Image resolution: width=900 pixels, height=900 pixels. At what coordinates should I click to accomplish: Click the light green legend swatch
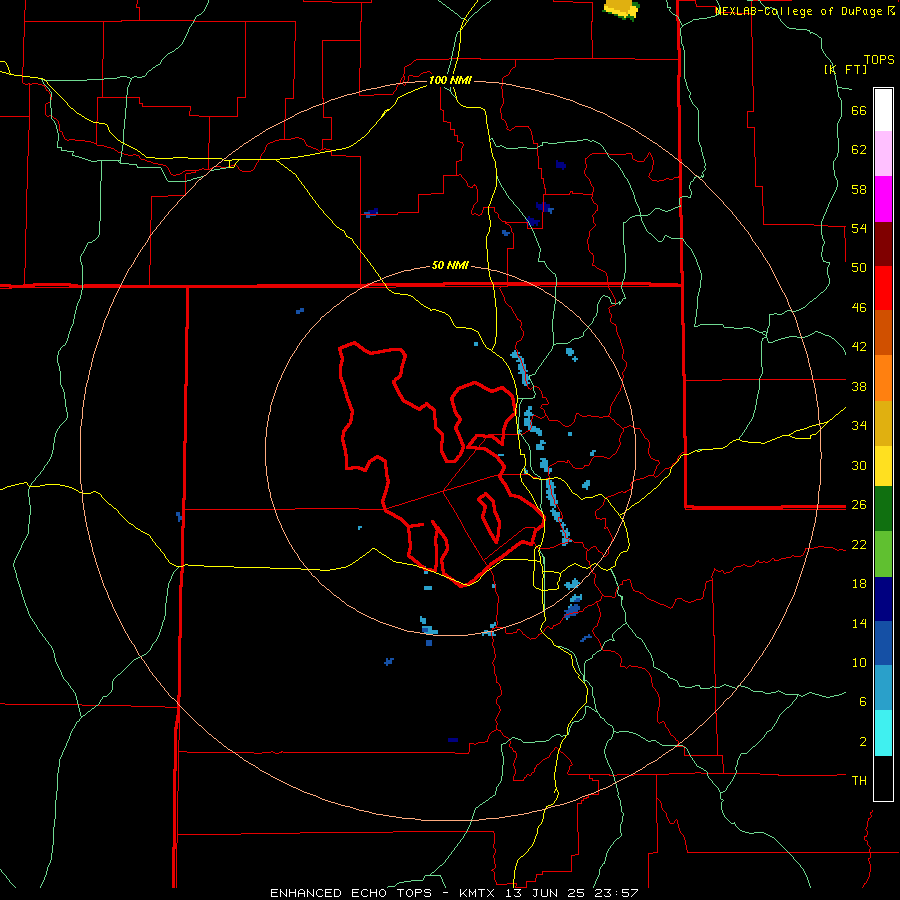click(x=883, y=554)
